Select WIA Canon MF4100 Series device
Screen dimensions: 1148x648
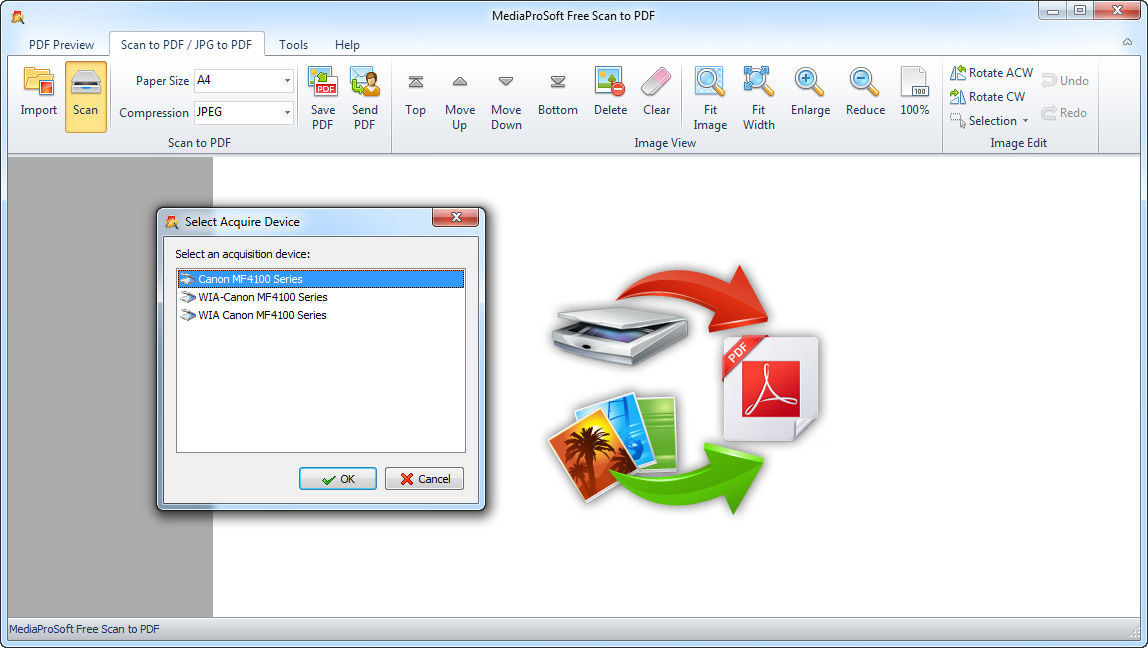tap(321, 315)
